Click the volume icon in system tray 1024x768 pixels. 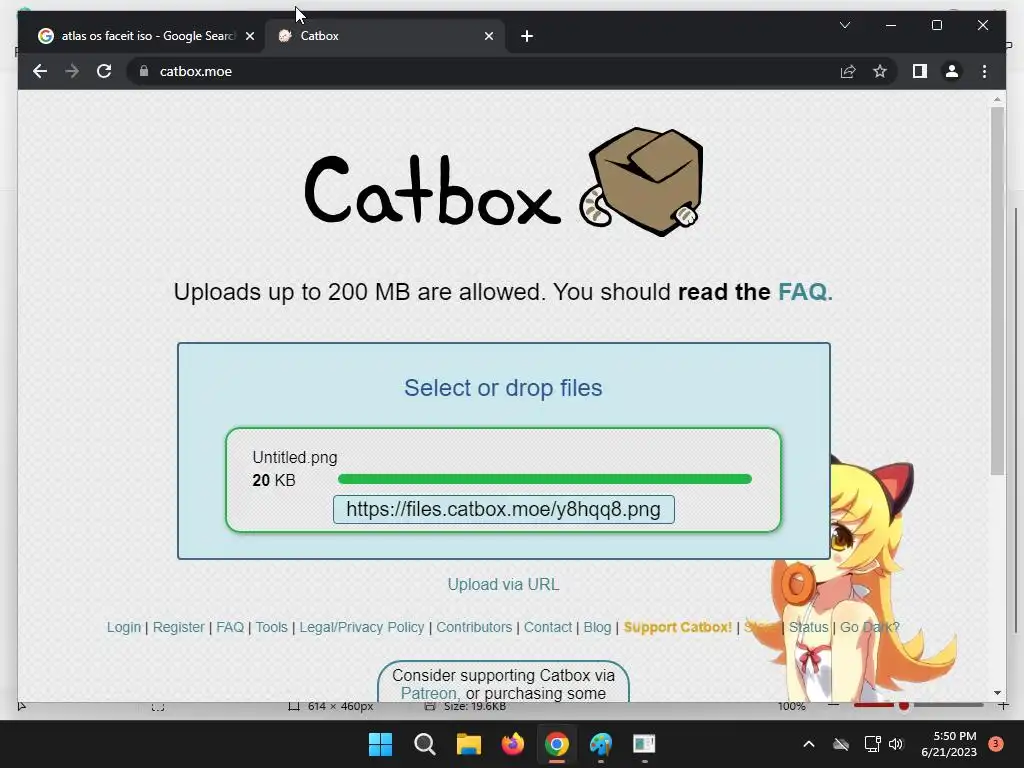(x=896, y=744)
